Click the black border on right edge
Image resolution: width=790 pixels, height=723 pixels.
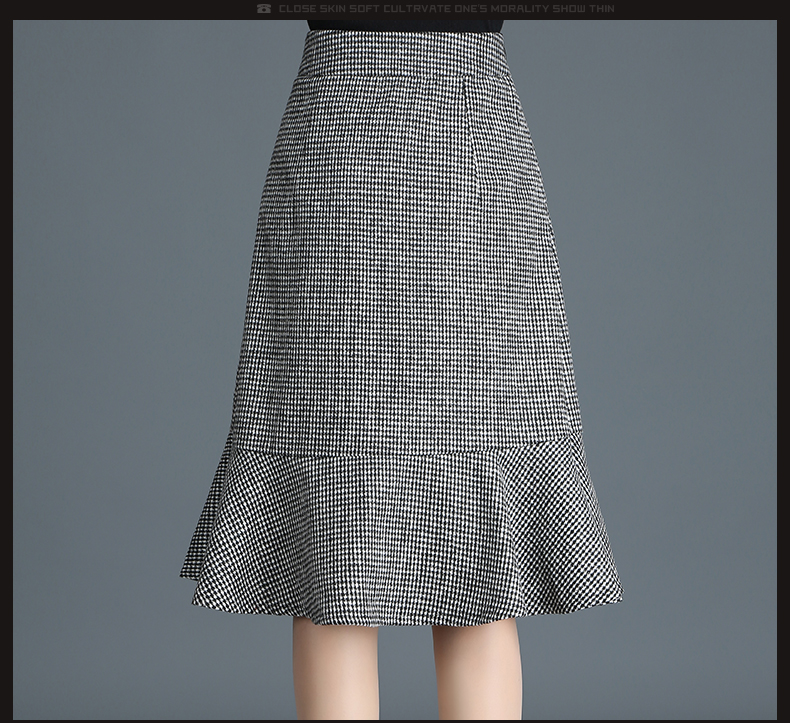click(x=783, y=360)
